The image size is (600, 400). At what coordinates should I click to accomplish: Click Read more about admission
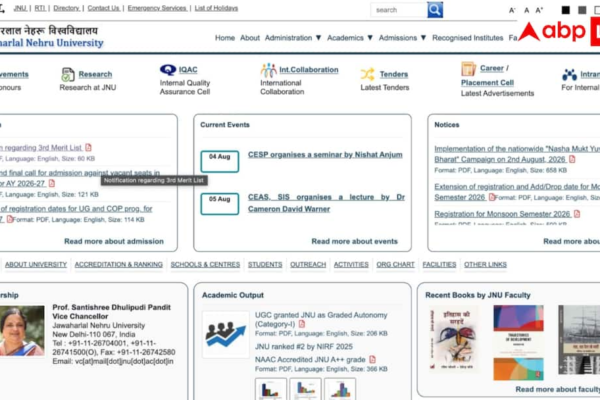114,241
